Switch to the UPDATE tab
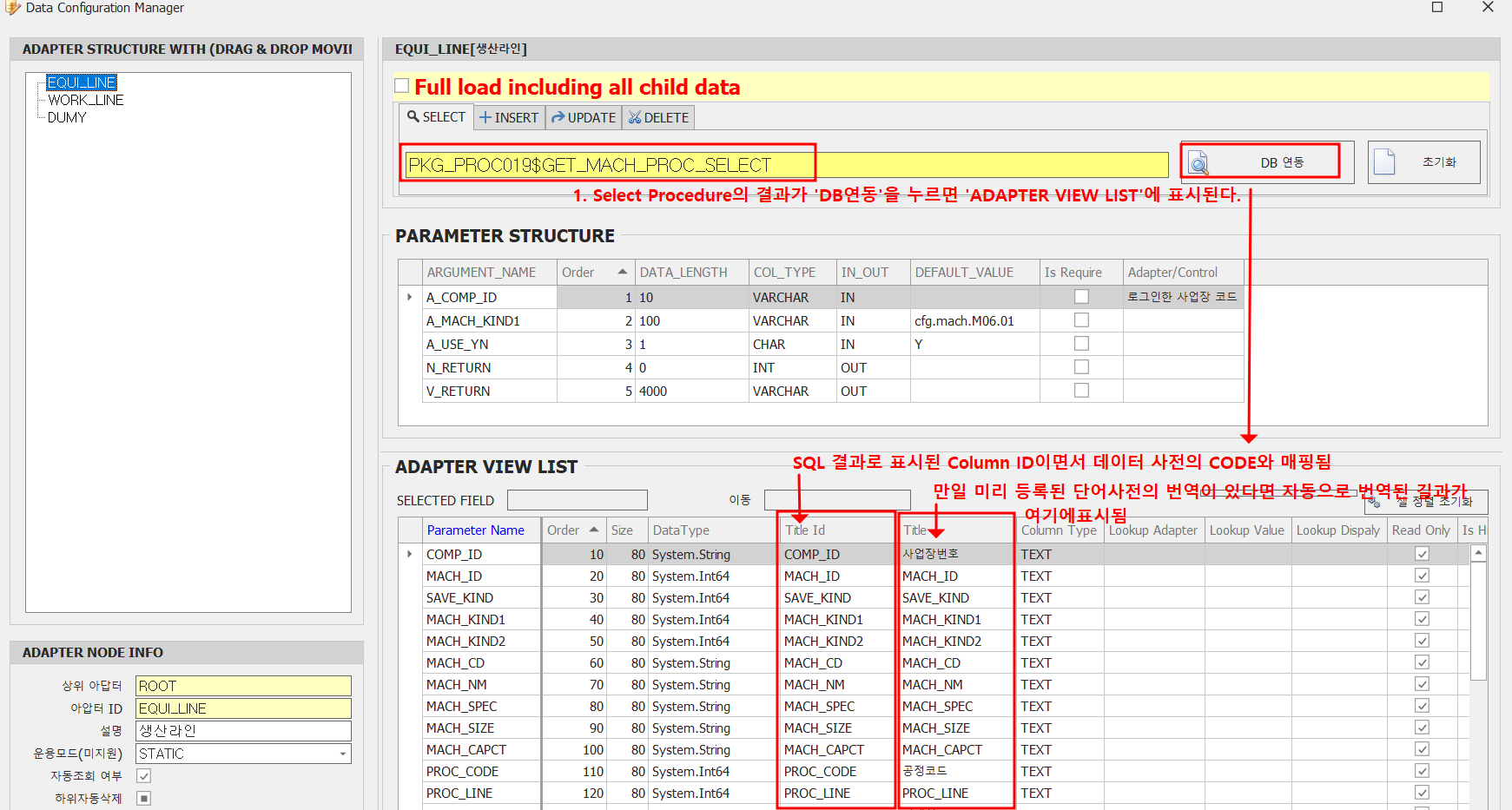 coord(584,117)
